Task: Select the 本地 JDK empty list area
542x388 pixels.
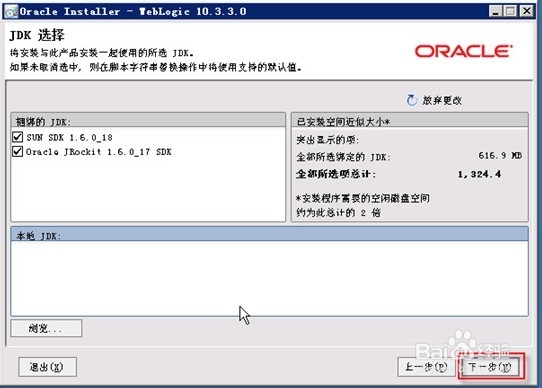Action: pos(269,278)
